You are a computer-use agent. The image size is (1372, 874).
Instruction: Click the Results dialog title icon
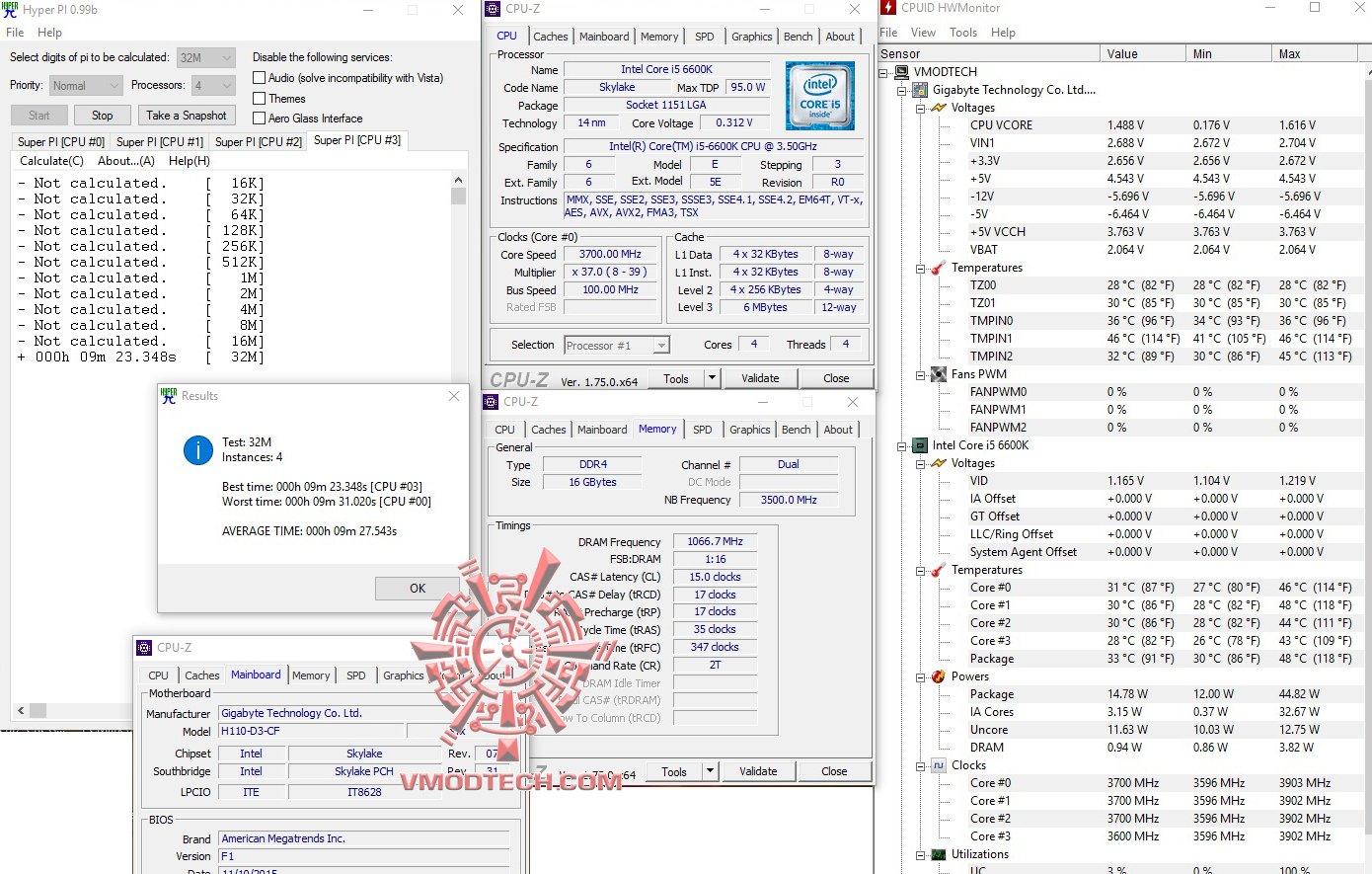[x=168, y=396]
